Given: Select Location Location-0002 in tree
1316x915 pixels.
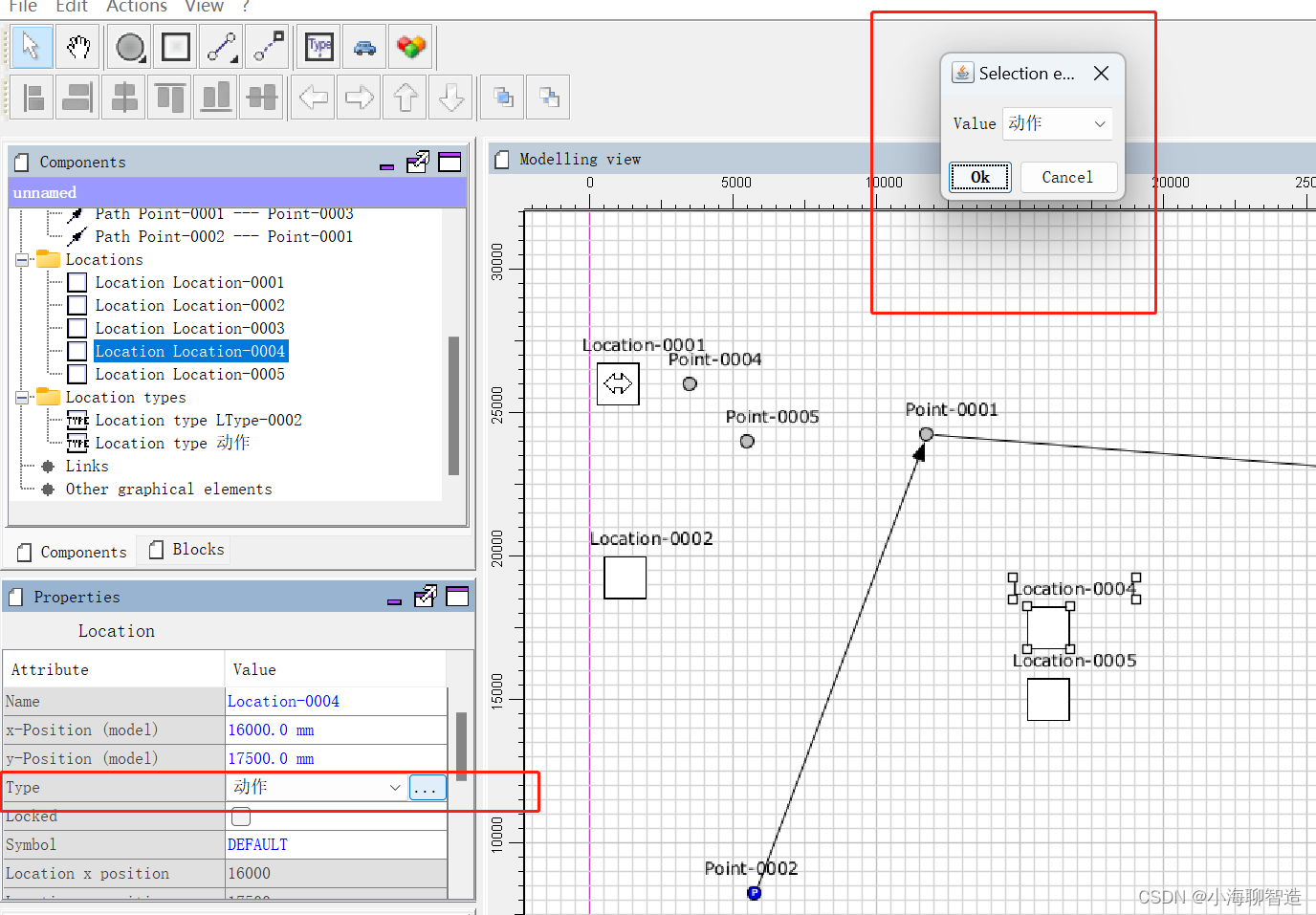Looking at the screenshot, I should (189, 306).
